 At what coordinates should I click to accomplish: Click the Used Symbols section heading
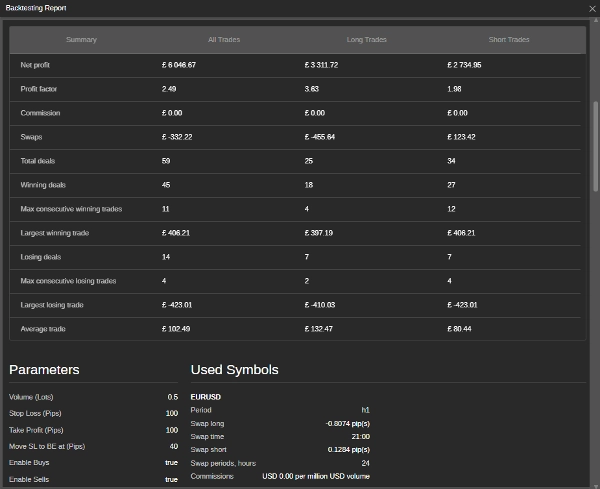[x=234, y=370]
